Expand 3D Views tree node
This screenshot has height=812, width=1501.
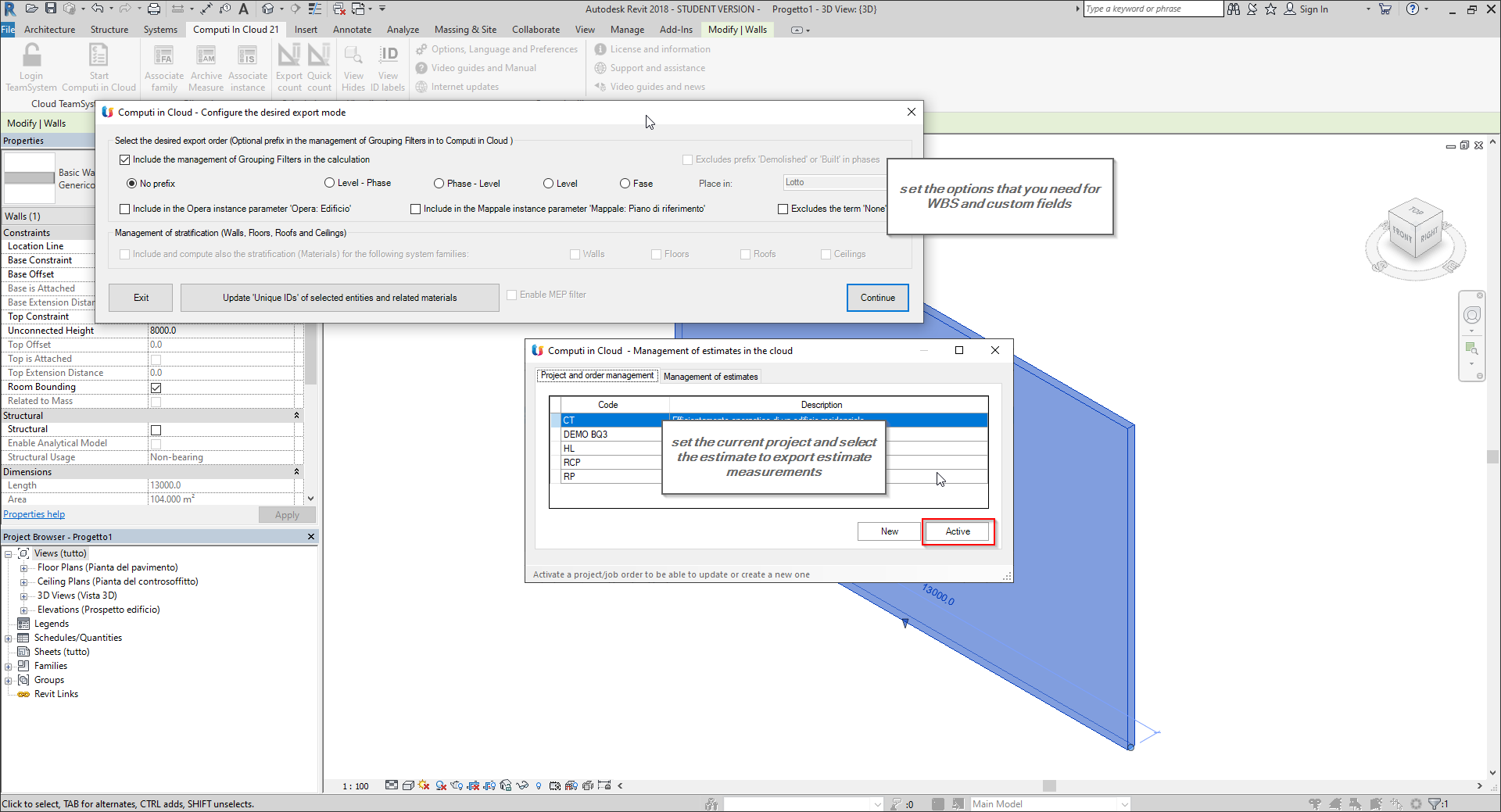[23, 596]
